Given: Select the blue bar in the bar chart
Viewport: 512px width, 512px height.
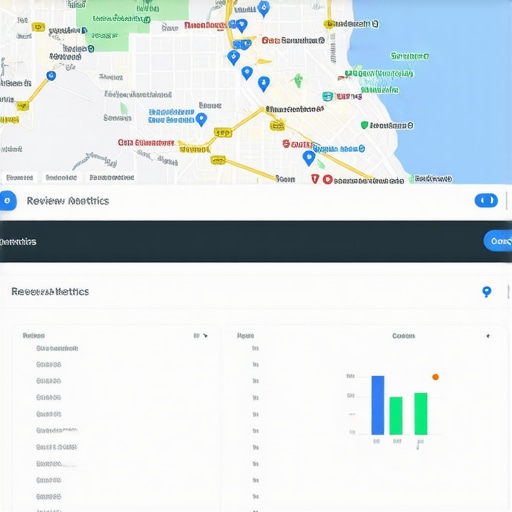Looking at the screenshot, I should click(378, 405).
